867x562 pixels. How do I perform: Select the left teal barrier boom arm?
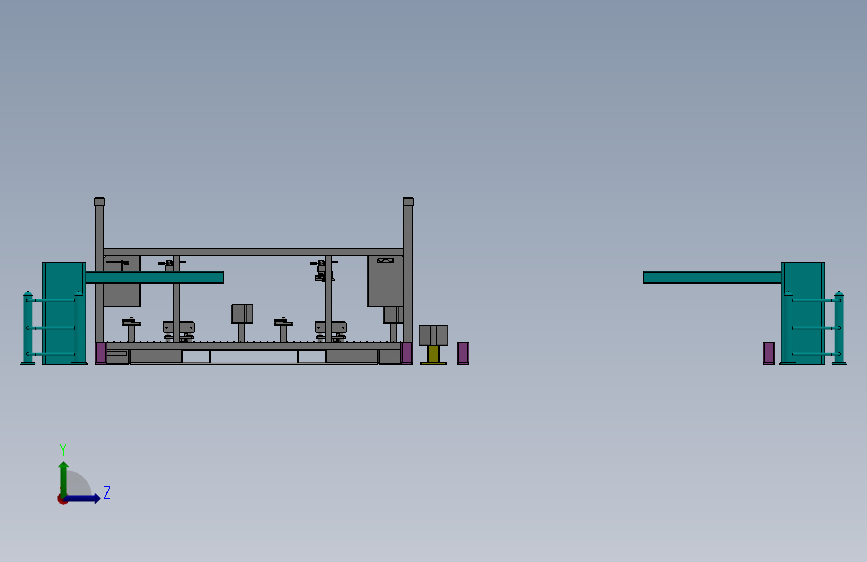click(155, 277)
